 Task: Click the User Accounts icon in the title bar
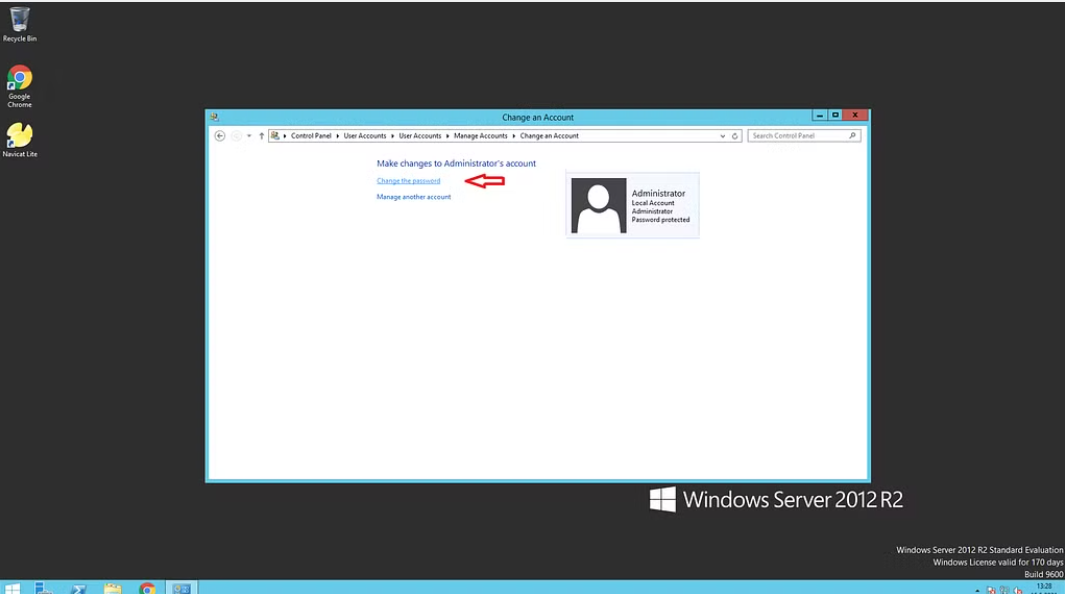coord(215,117)
